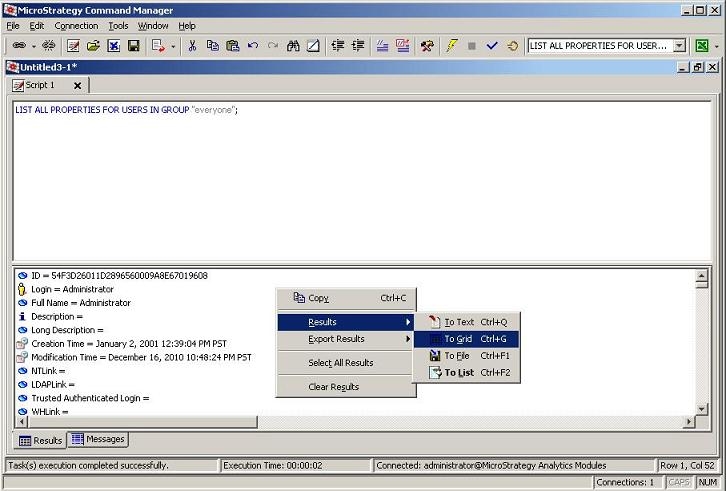Click the close script toolbar icon
Viewport: 726px width, 491px height.
(113, 45)
